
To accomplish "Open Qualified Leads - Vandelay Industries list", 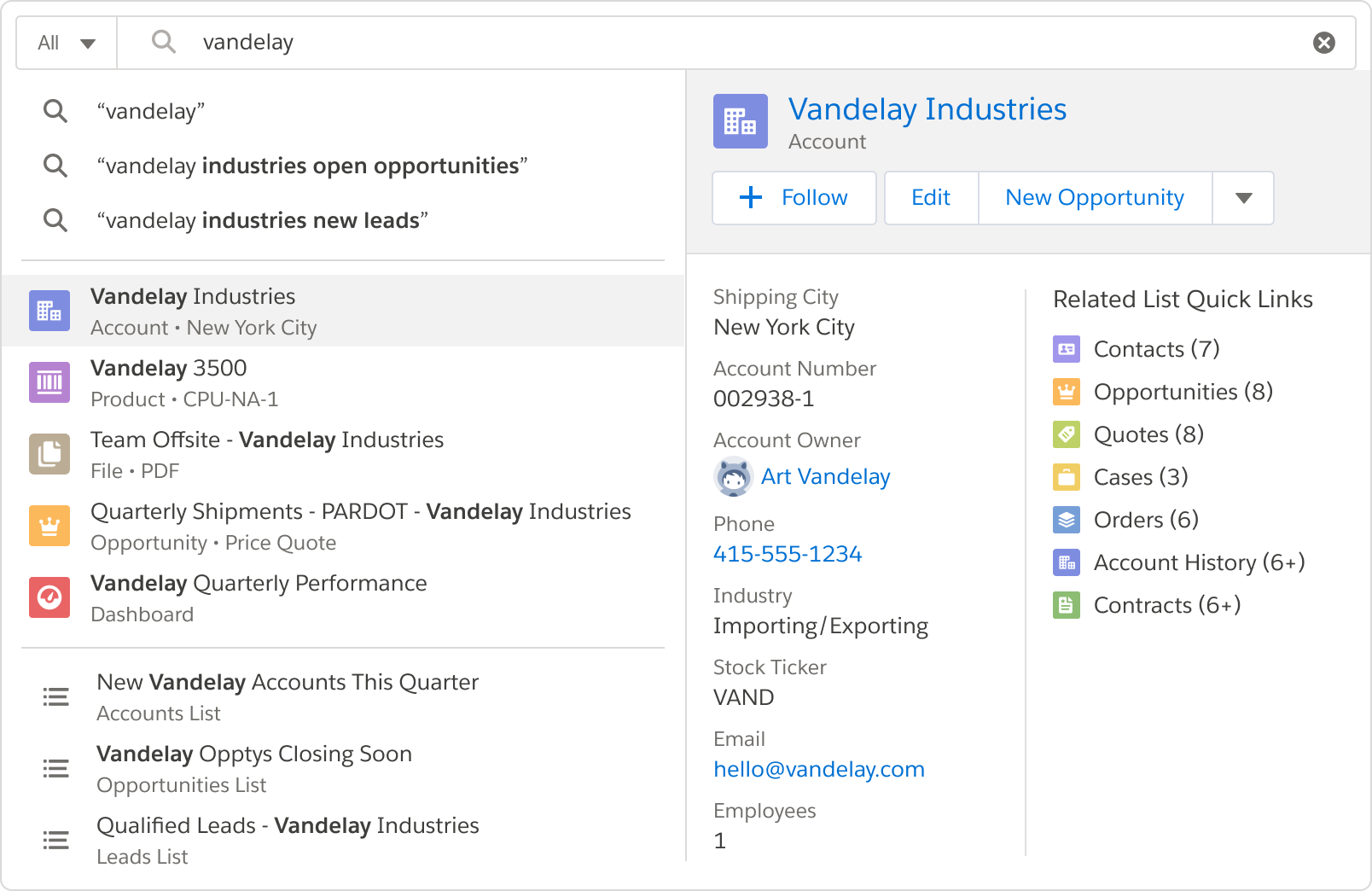I will tap(343, 840).
